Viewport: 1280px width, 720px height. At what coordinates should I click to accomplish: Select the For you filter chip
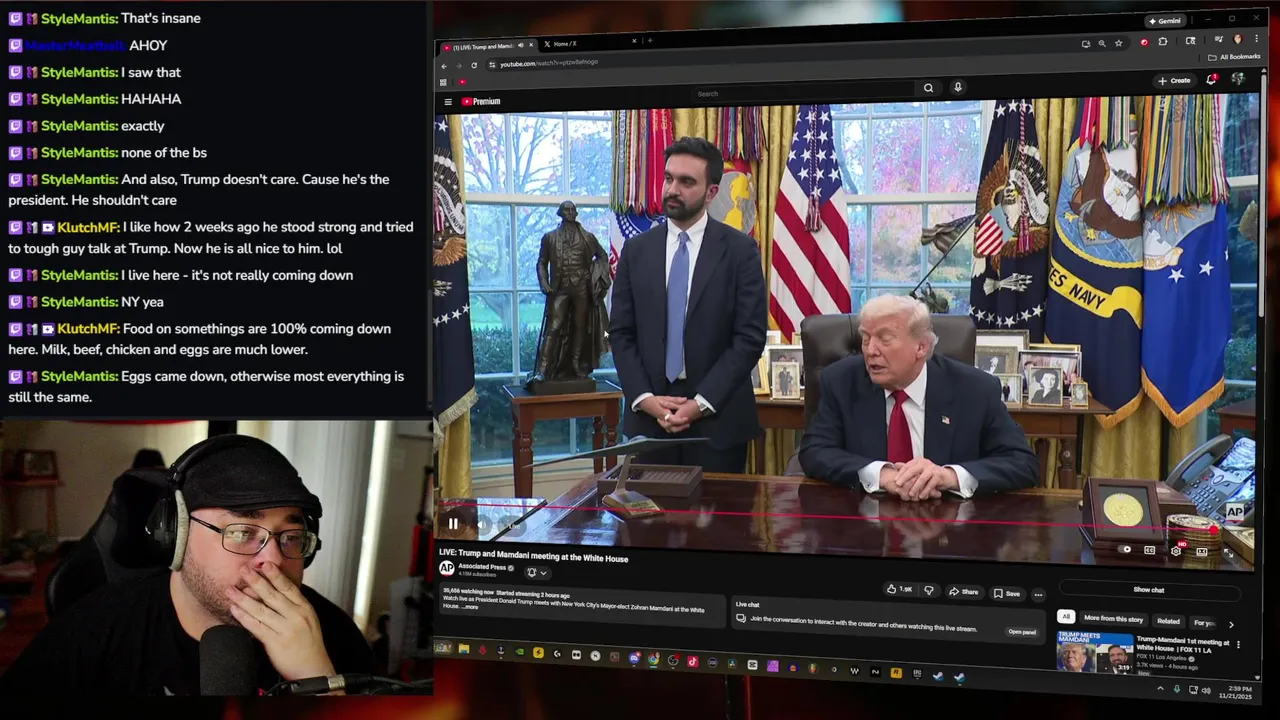pyautogui.click(x=1203, y=622)
